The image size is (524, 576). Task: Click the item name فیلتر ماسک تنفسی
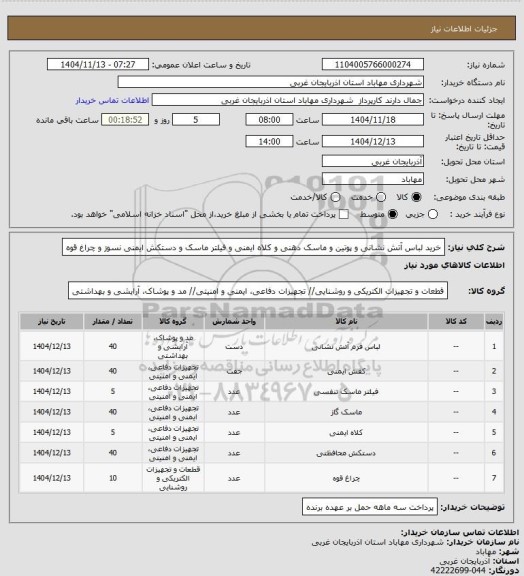pyautogui.click(x=346, y=392)
